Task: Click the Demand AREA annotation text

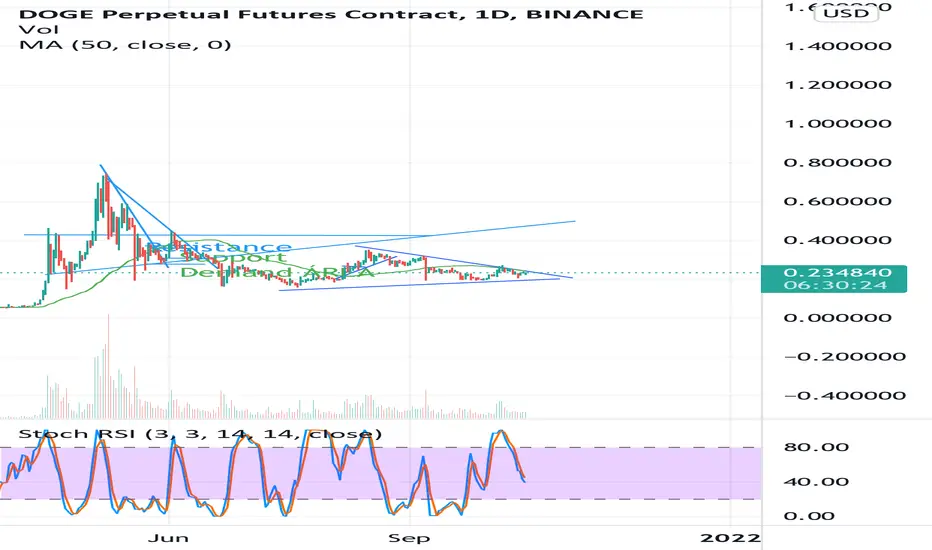Action: coord(277,273)
